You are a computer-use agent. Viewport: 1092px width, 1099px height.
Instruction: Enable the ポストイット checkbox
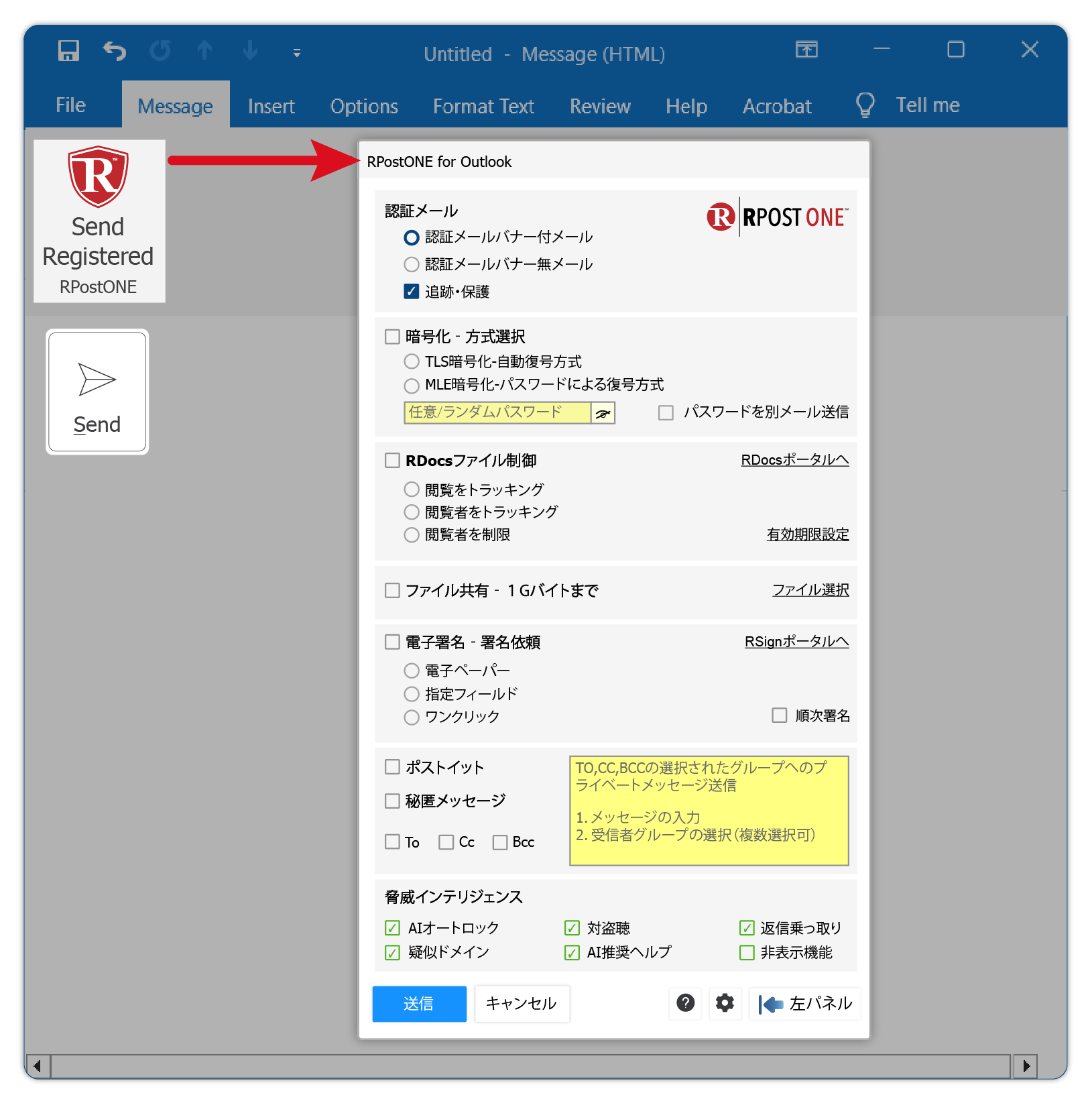pos(392,767)
